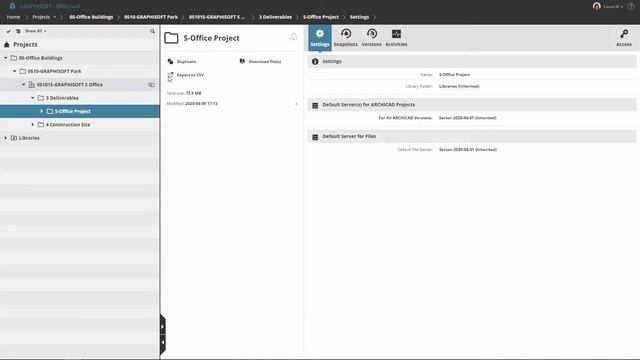640x360 pixels.
Task: Click the large folder icon next to S-Office Project title
Action: tap(171, 38)
